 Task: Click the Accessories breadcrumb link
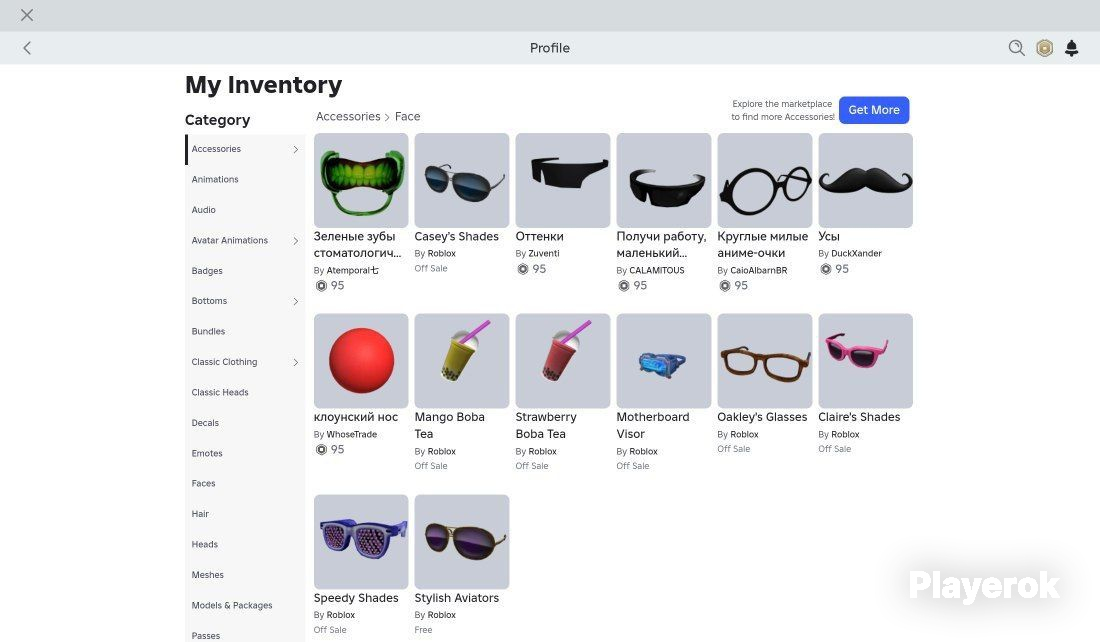coord(348,116)
